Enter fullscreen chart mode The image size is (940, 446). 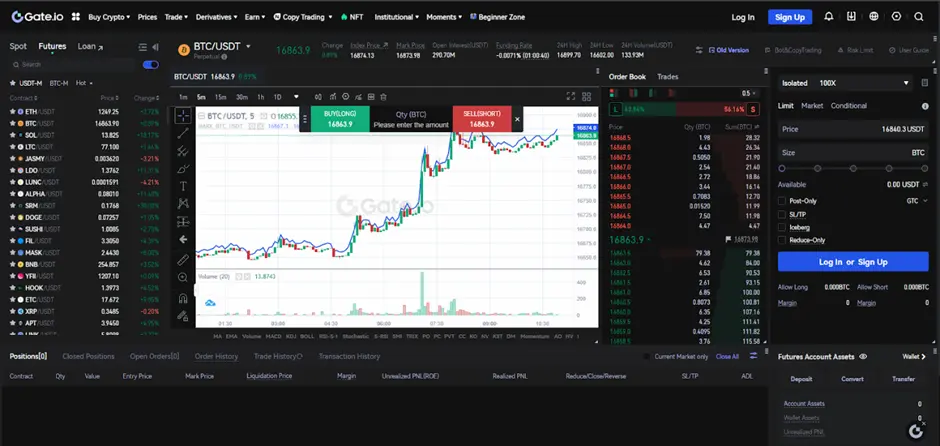(571, 97)
